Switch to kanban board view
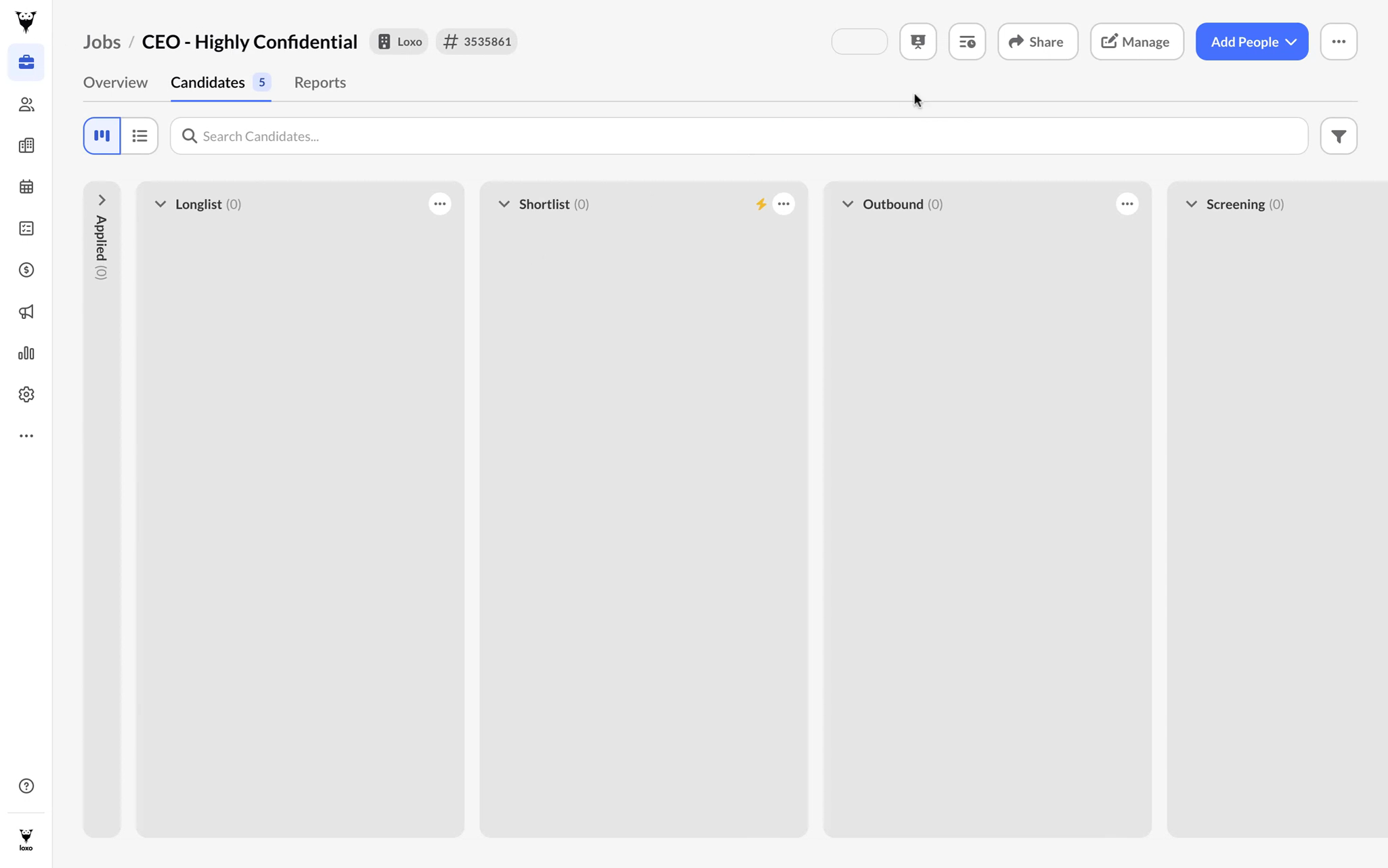This screenshot has width=1388, height=868. coord(102,136)
